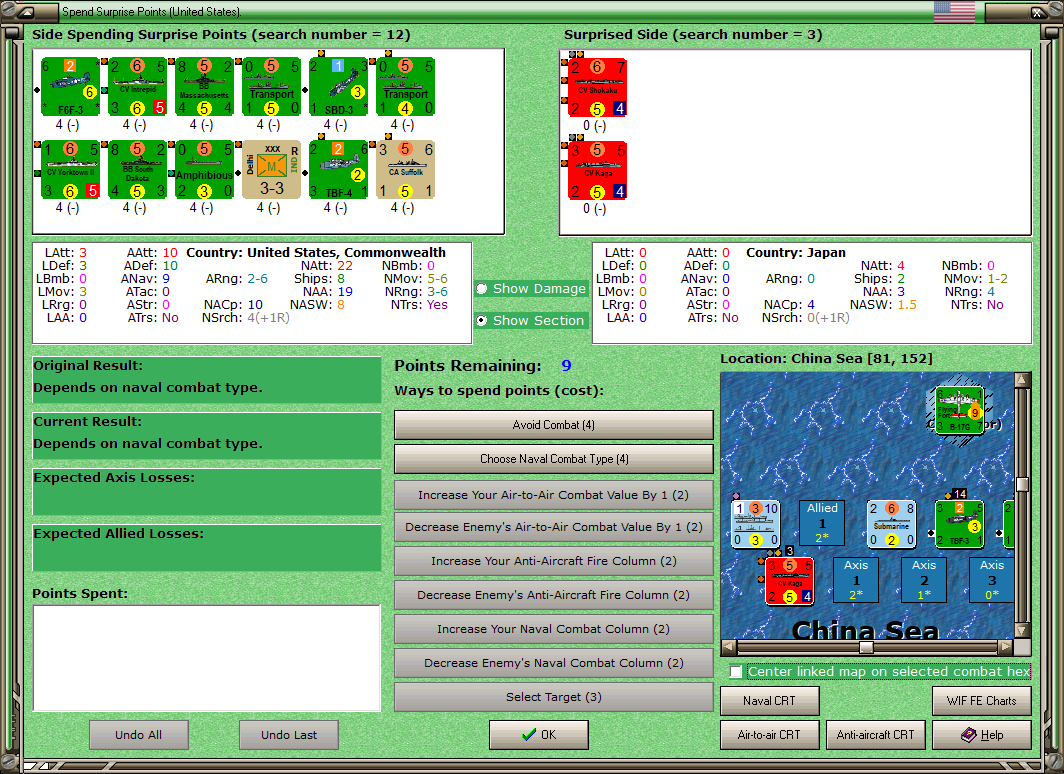1064x774 pixels.
Task: Click the Points Remaining value 9
Action: tap(566, 366)
